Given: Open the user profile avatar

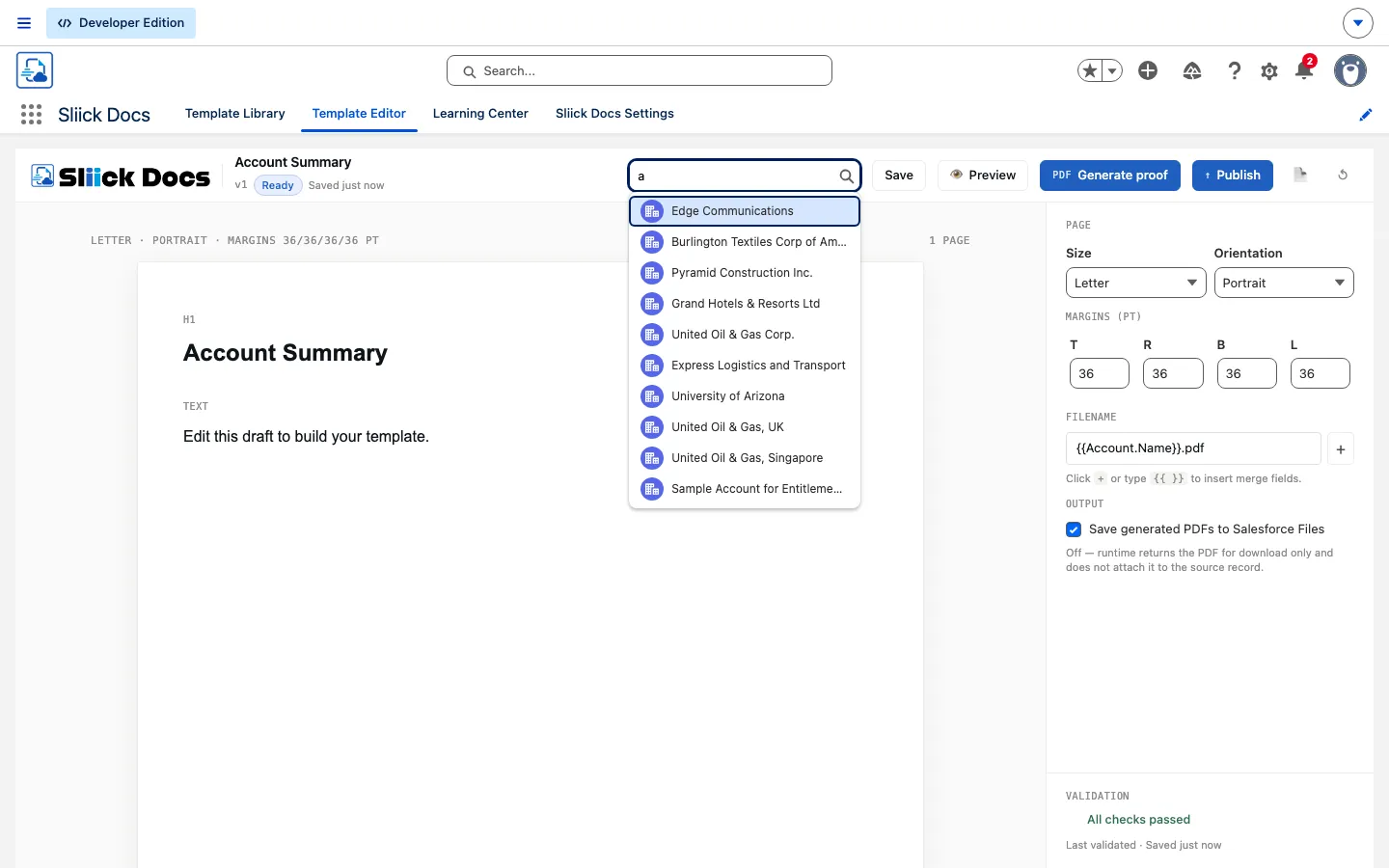Looking at the screenshot, I should 1350,70.
